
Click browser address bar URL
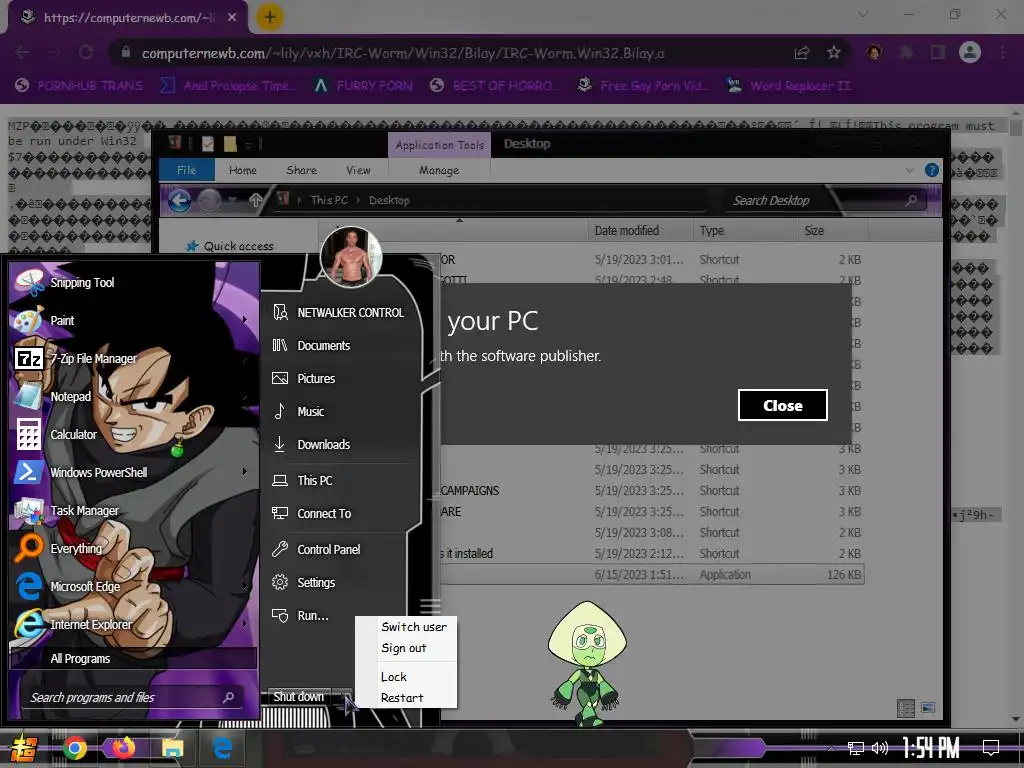click(402, 54)
